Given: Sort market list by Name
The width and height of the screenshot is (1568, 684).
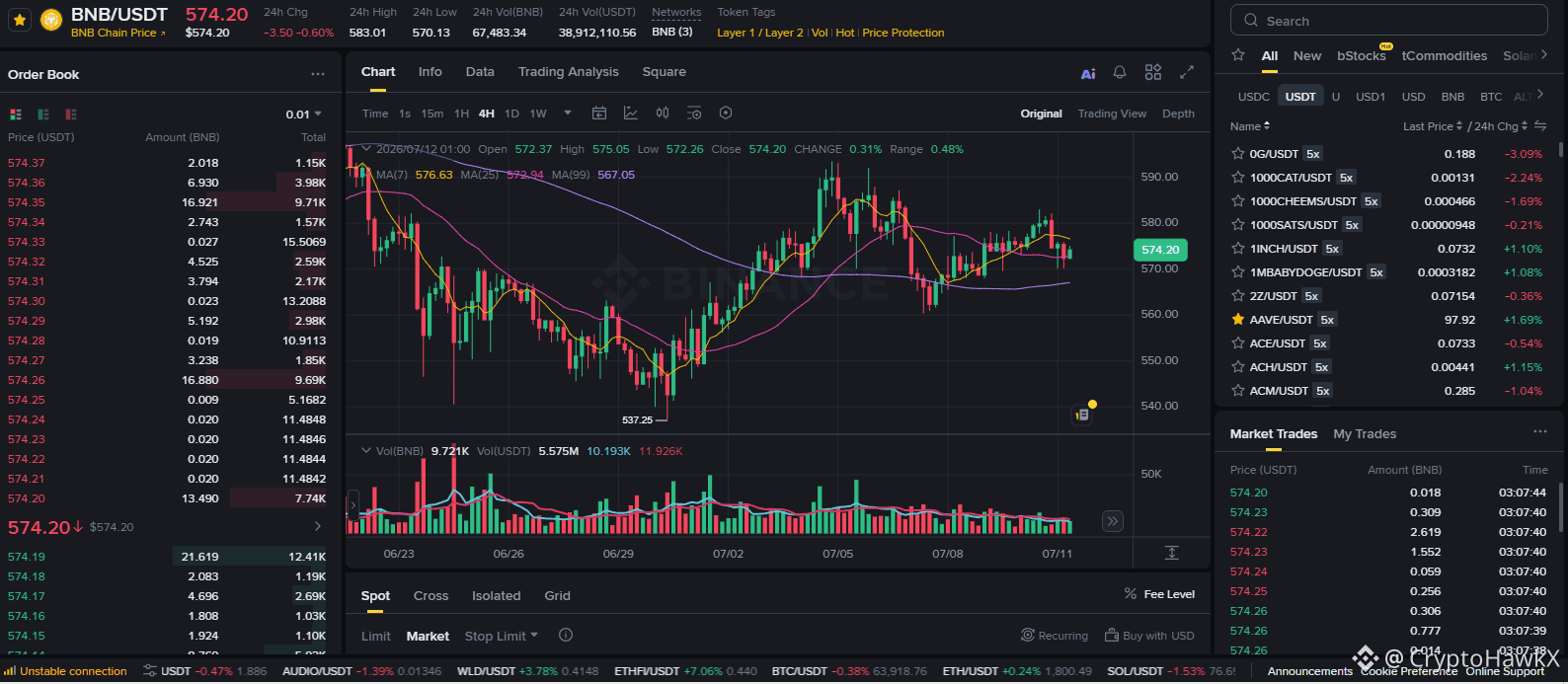Looking at the screenshot, I should 1250,126.
